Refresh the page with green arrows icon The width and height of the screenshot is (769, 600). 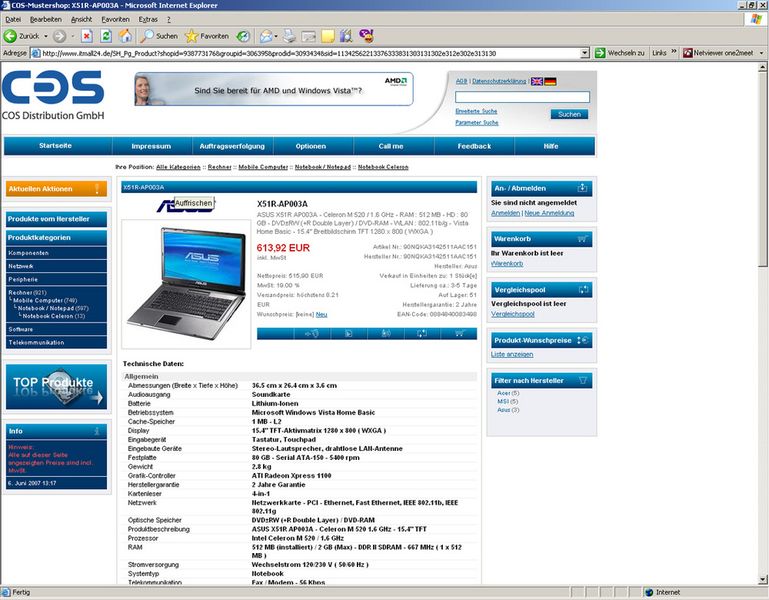point(106,36)
